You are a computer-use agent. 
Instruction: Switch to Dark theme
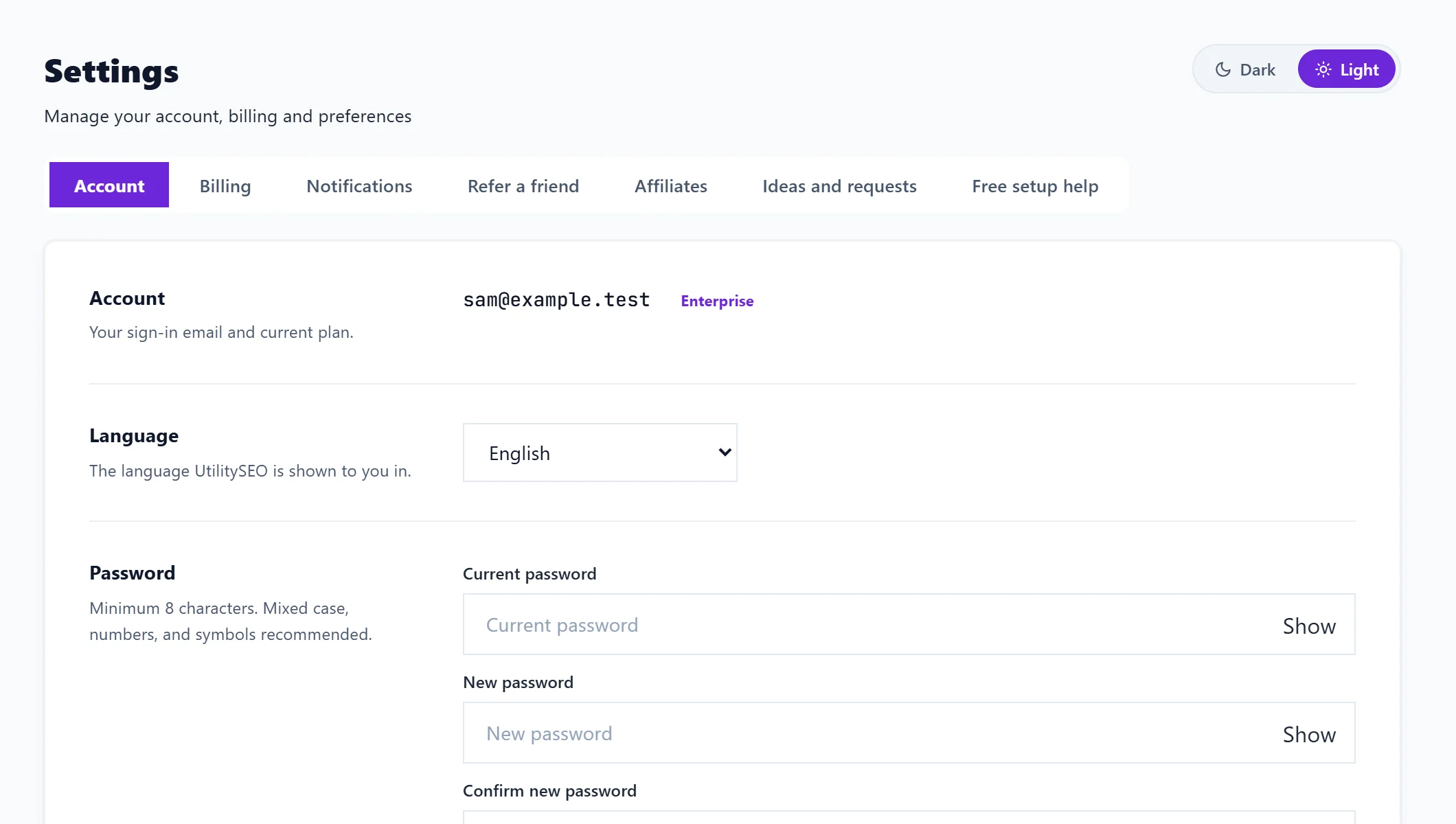[x=1246, y=69]
